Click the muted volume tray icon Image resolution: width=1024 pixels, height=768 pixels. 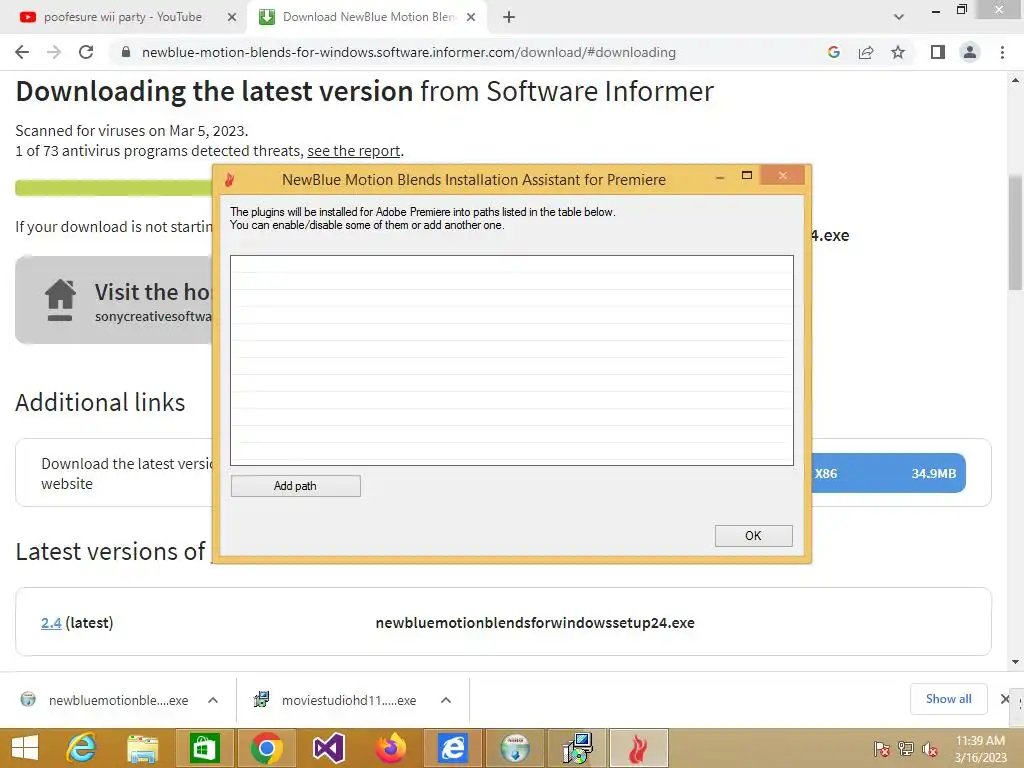[x=930, y=749]
